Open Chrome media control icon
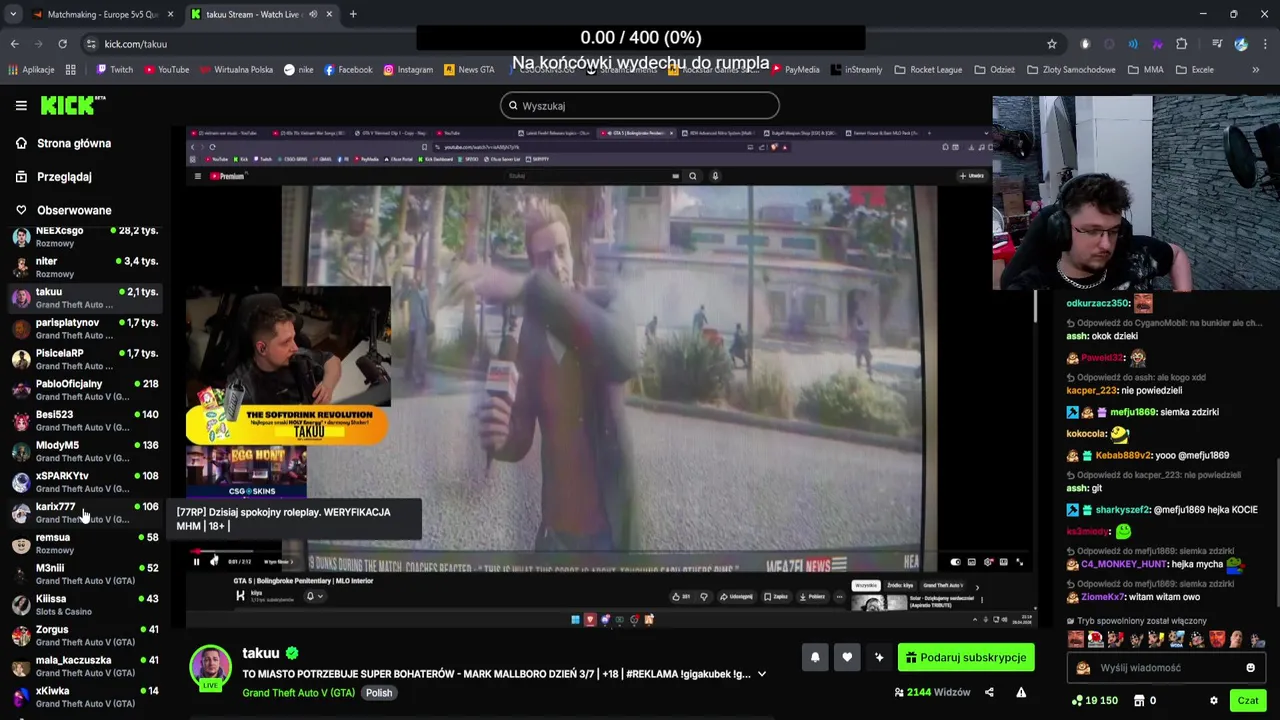Viewport: 1280px width, 720px height. [1217, 44]
